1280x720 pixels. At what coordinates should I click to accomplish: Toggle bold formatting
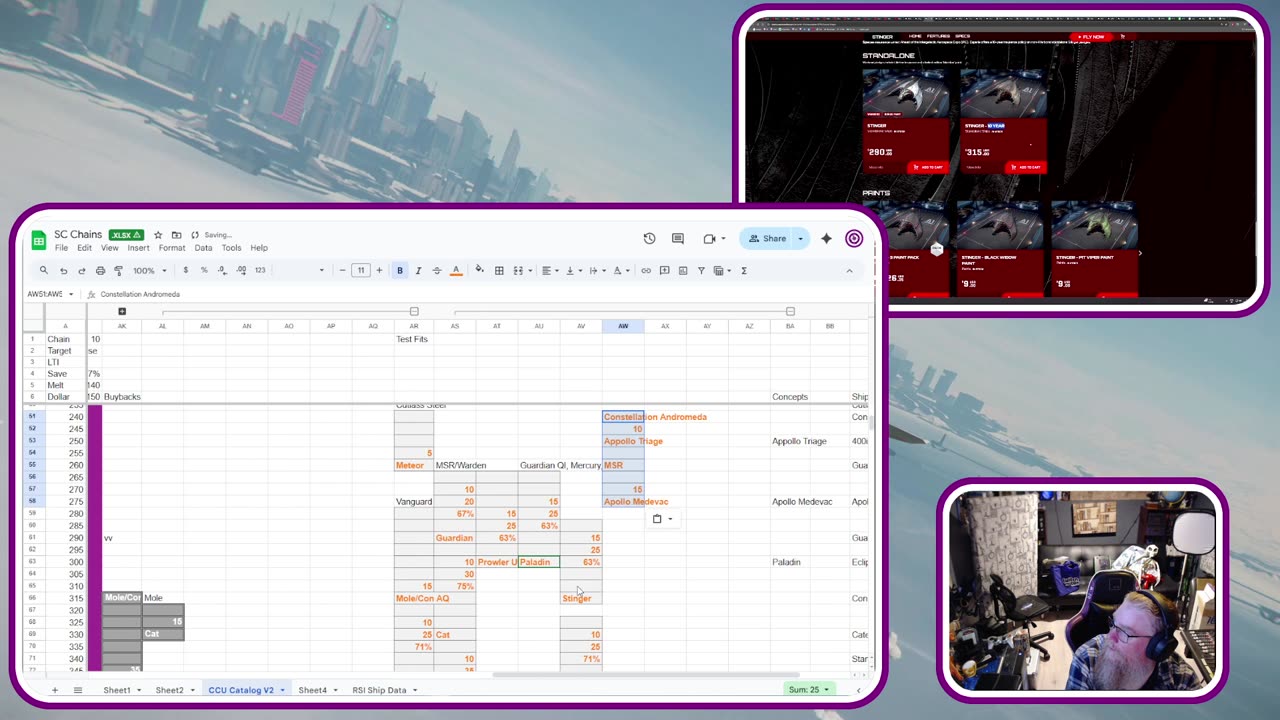(x=400, y=270)
